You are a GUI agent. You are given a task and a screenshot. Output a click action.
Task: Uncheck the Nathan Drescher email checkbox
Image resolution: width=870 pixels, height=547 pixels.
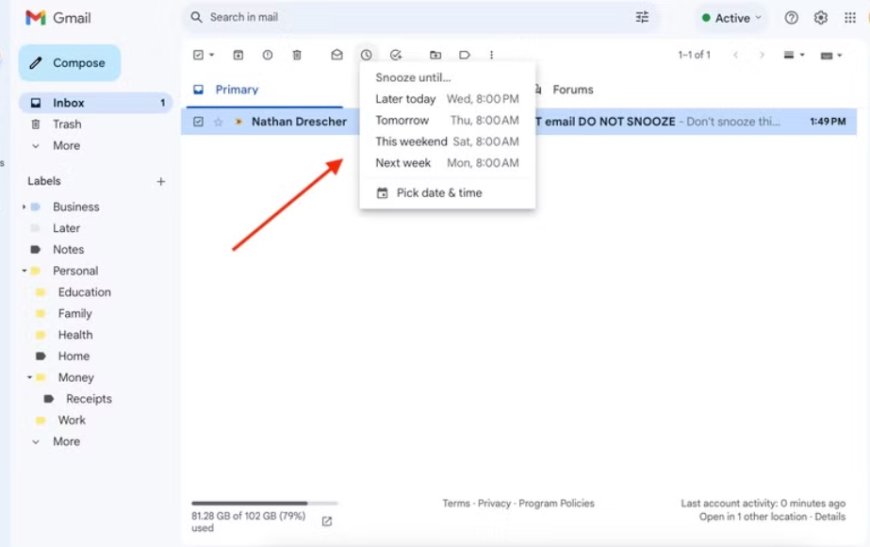198,122
